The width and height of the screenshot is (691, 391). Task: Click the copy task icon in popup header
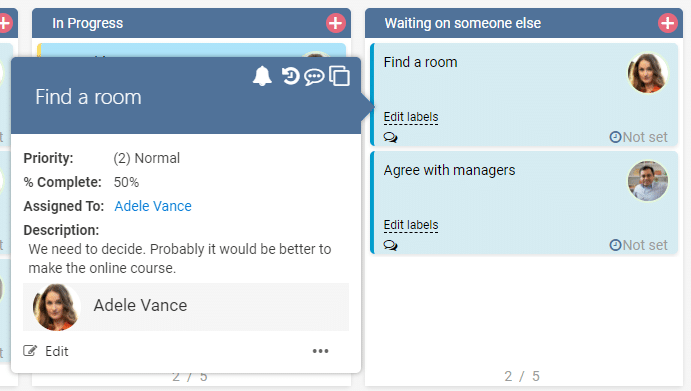[340, 76]
